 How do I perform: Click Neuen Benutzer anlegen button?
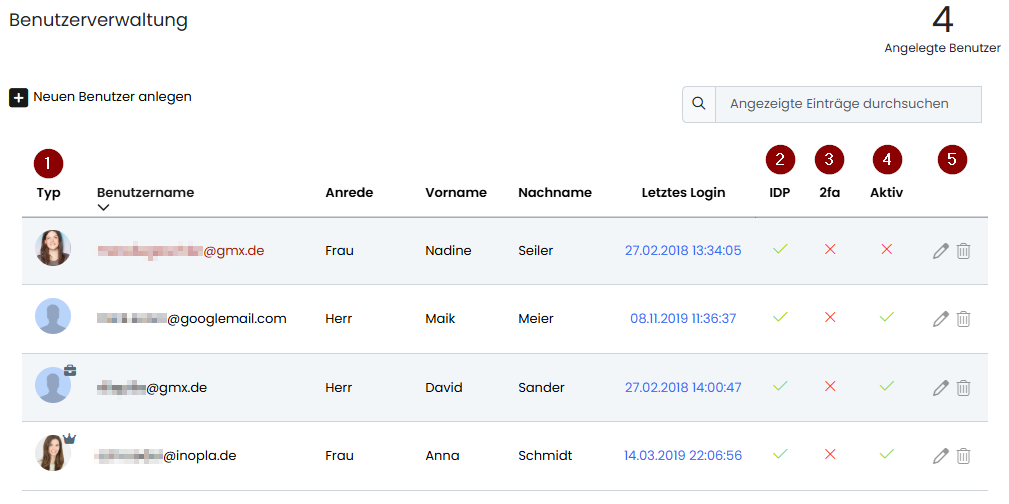[101, 97]
